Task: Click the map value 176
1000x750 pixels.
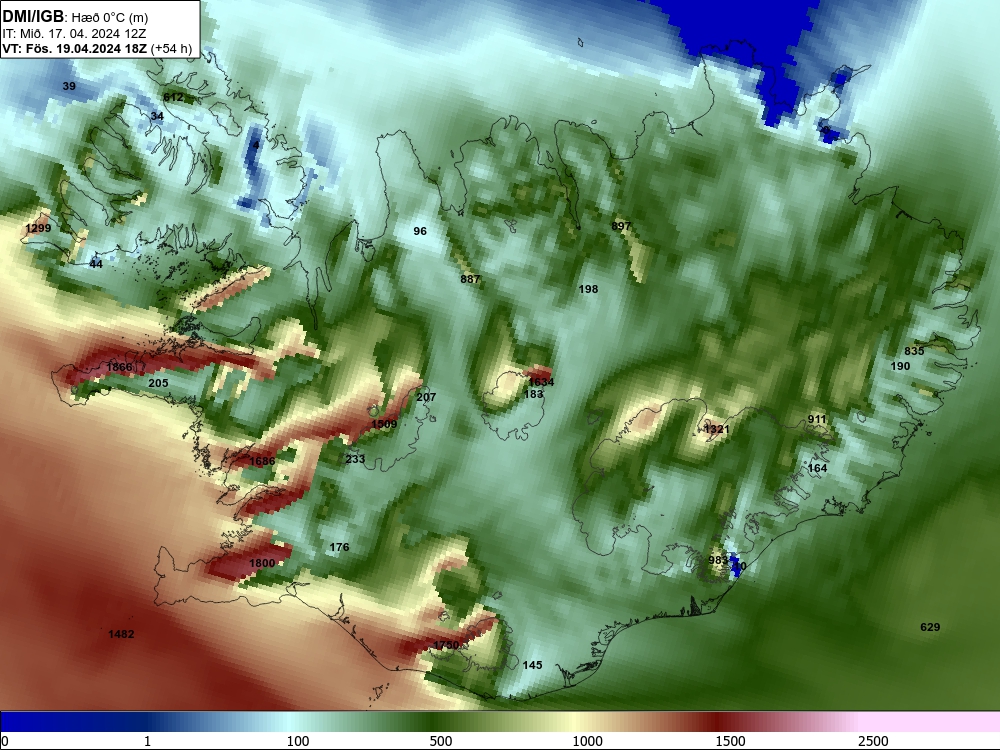Action: 339,547
